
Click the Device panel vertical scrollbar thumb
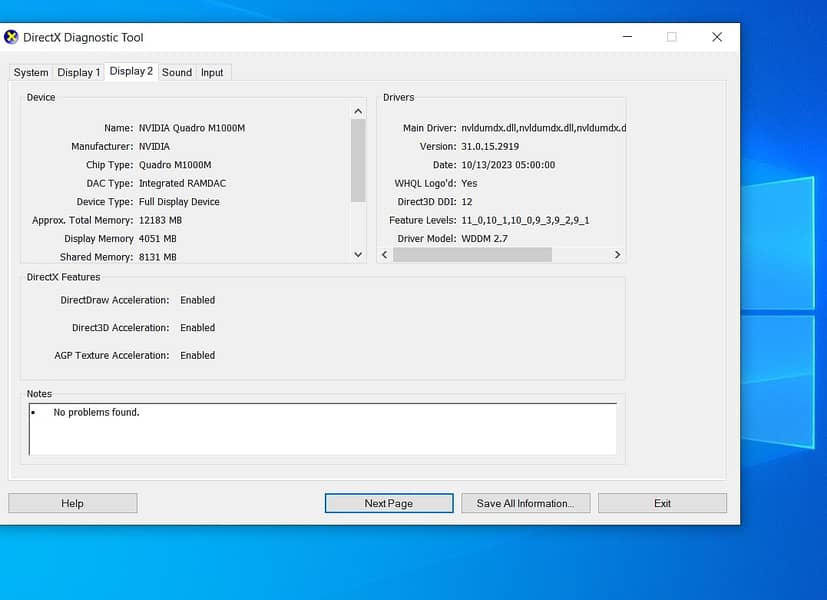click(x=358, y=160)
